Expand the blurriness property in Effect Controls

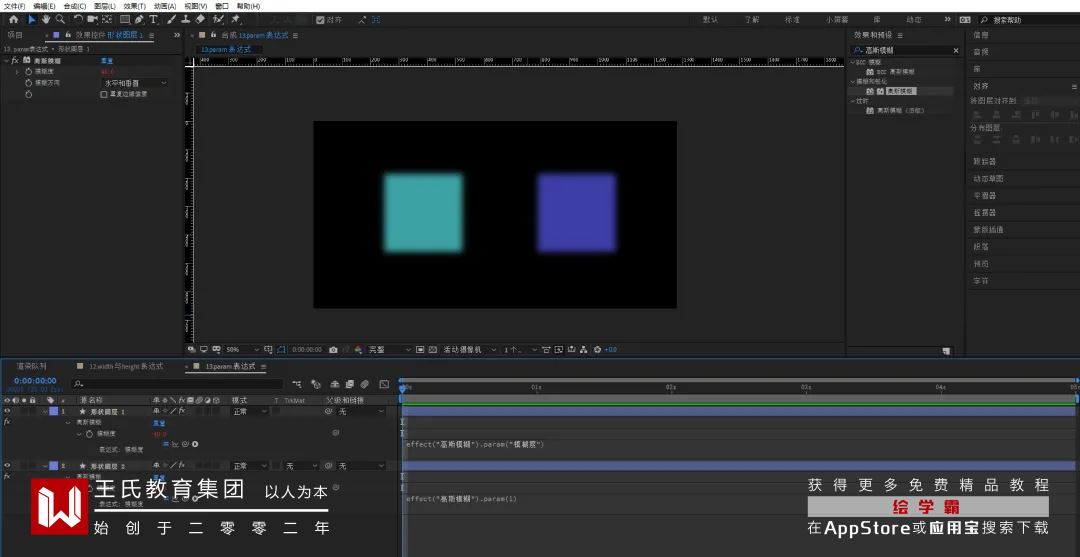(x=17, y=72)
